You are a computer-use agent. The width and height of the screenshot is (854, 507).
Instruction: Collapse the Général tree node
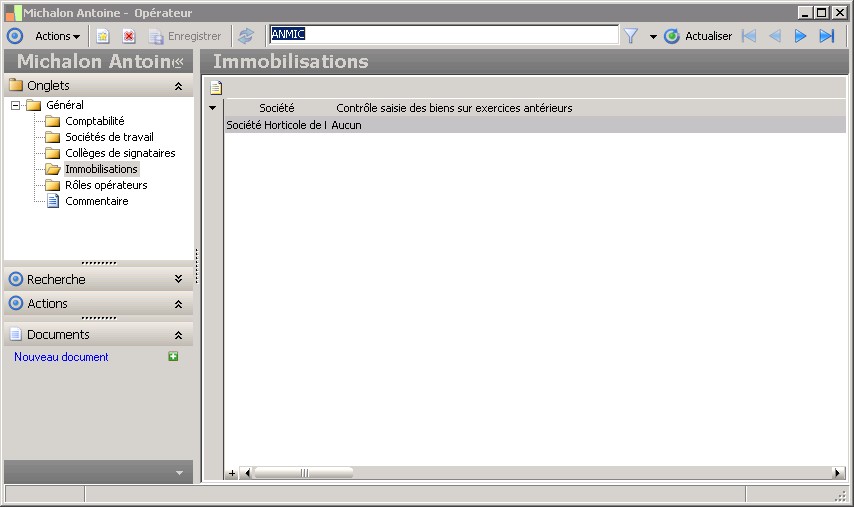pyautogui.click(x=16, y=105)
